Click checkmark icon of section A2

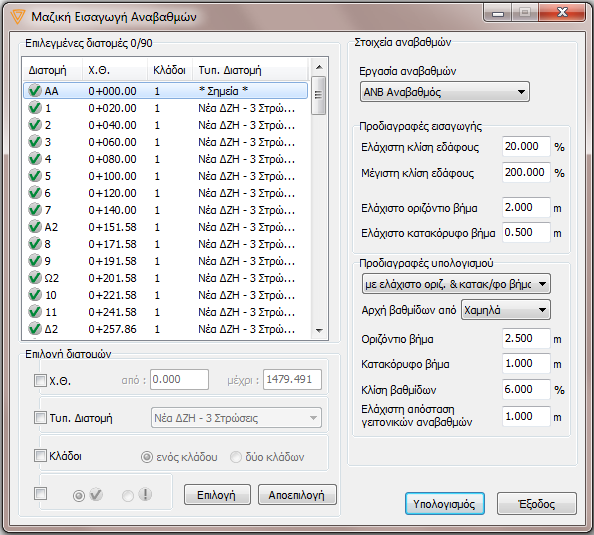coord(35,227)
